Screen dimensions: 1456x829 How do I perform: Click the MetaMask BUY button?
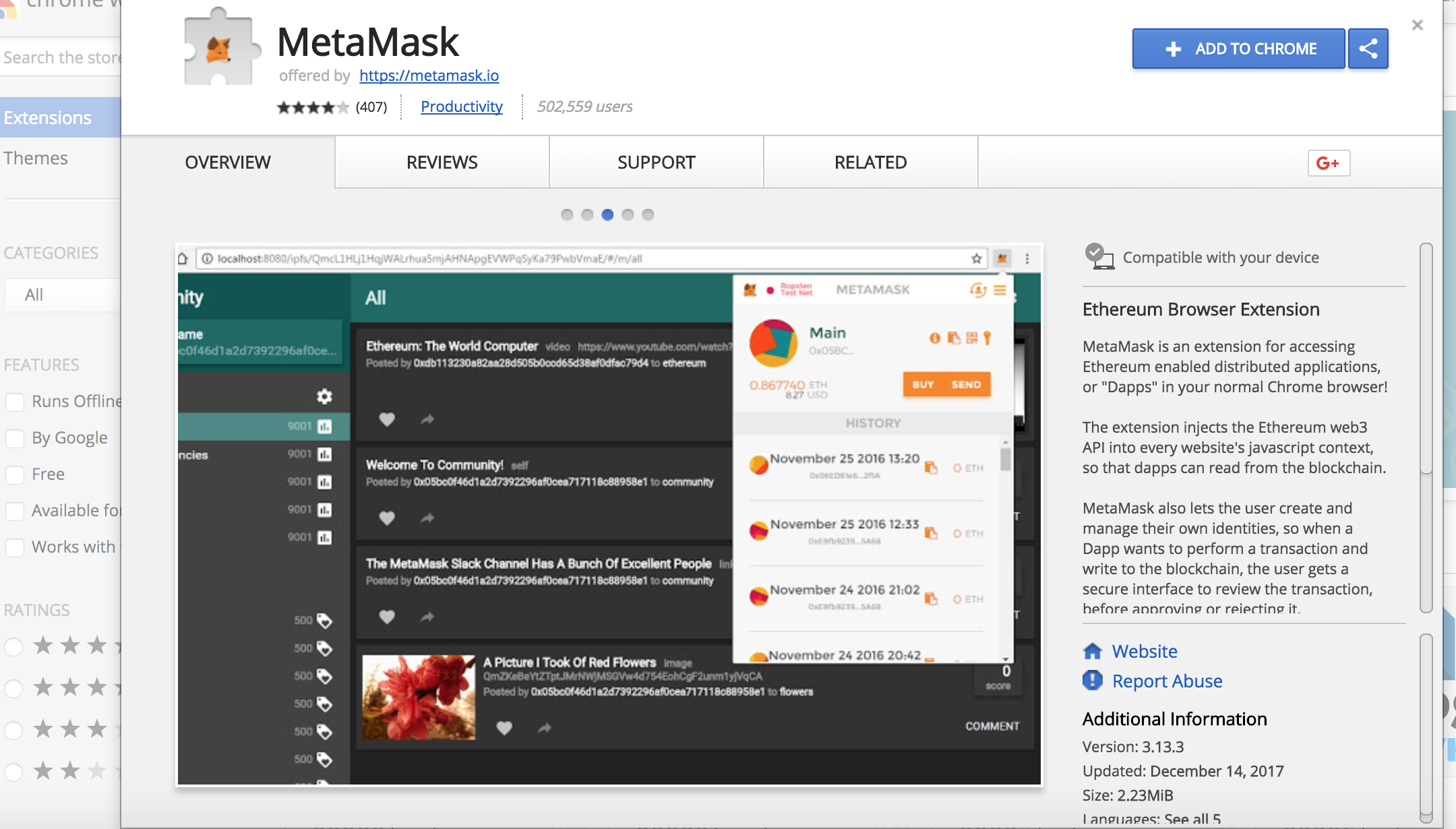click(x=920, y=384)
